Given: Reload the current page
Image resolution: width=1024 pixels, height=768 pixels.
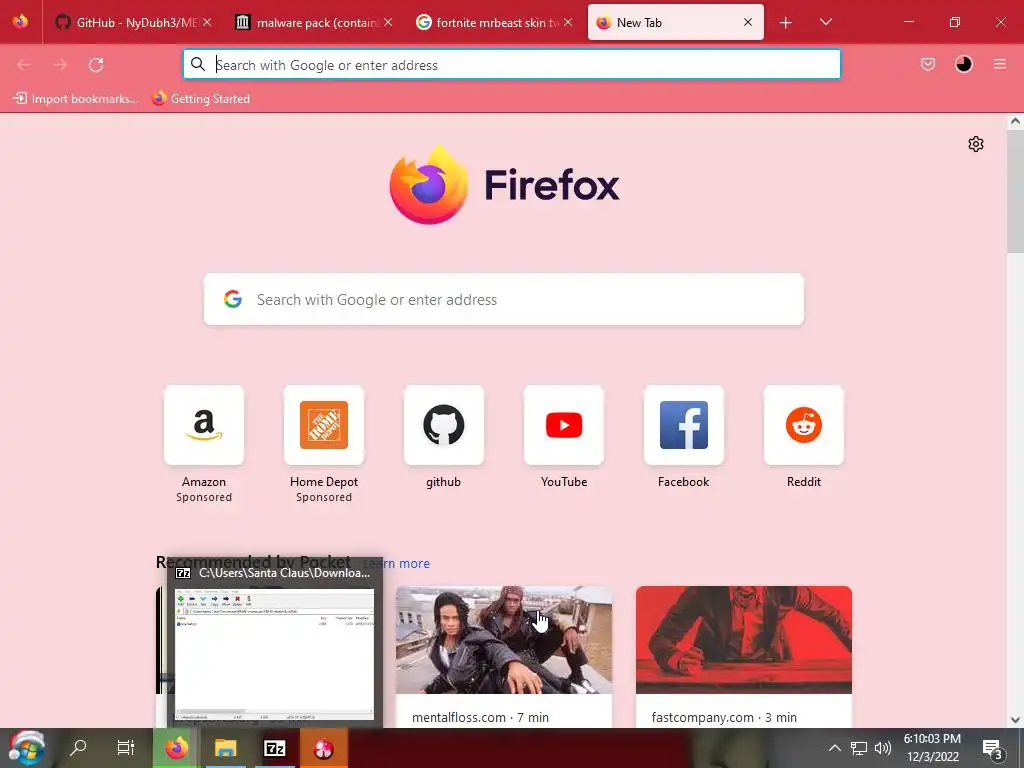Looking at the screenshot, I should pos(96,65).
